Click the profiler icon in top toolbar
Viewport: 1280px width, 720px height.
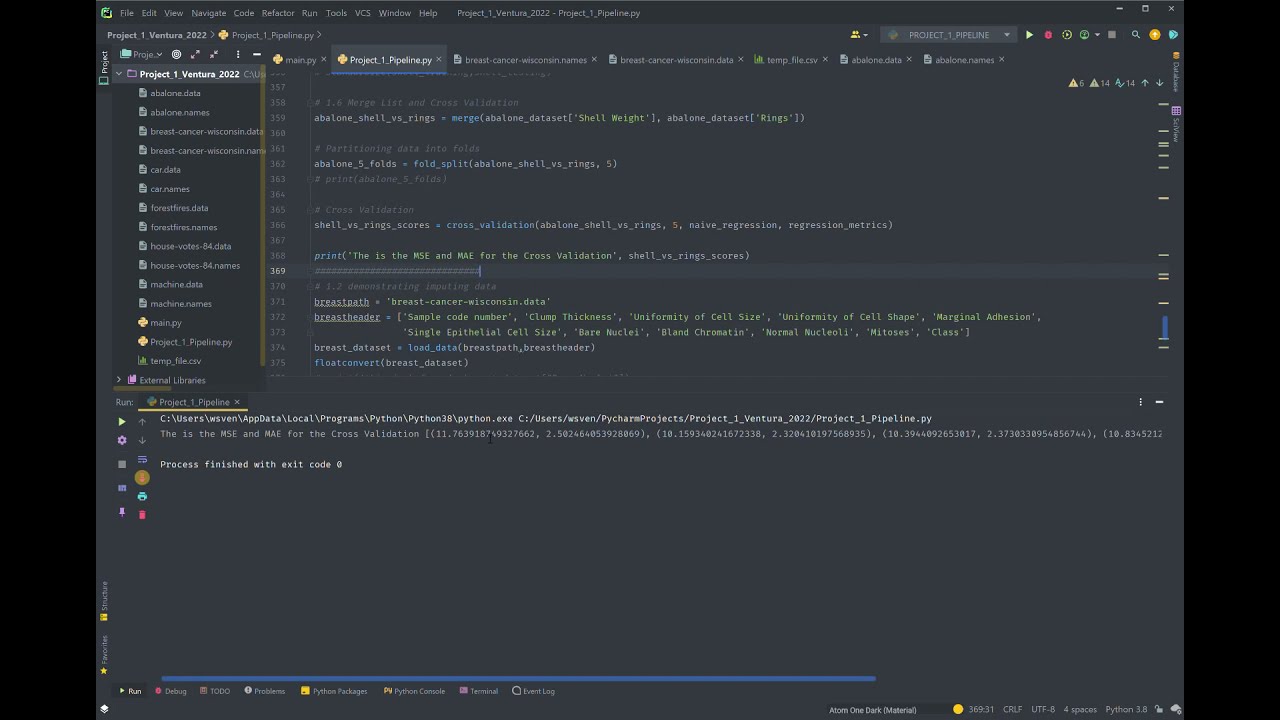(x=1084, y=35)
